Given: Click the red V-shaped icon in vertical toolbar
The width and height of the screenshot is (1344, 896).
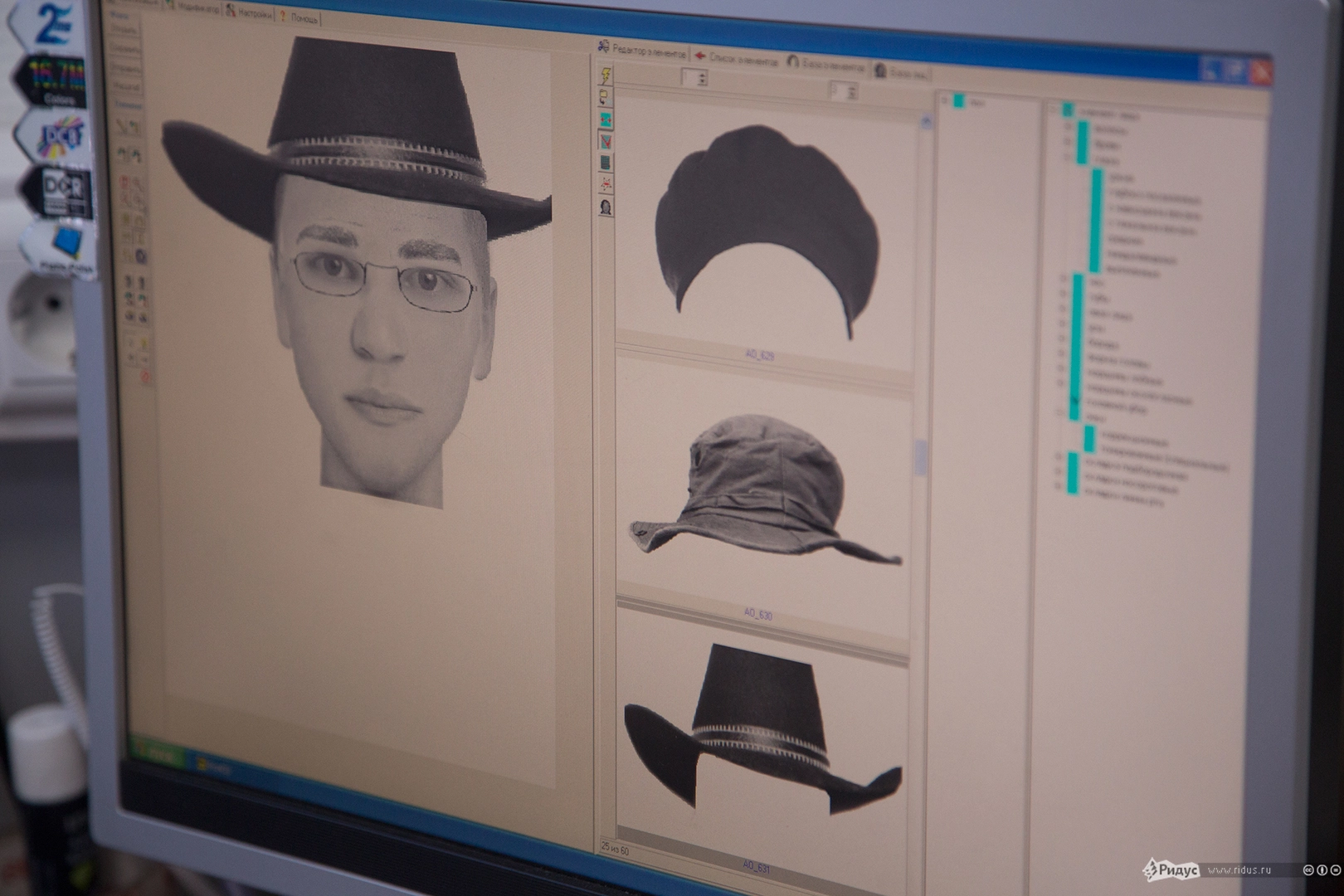Looking at the screenshot, I should pos(606,142).
